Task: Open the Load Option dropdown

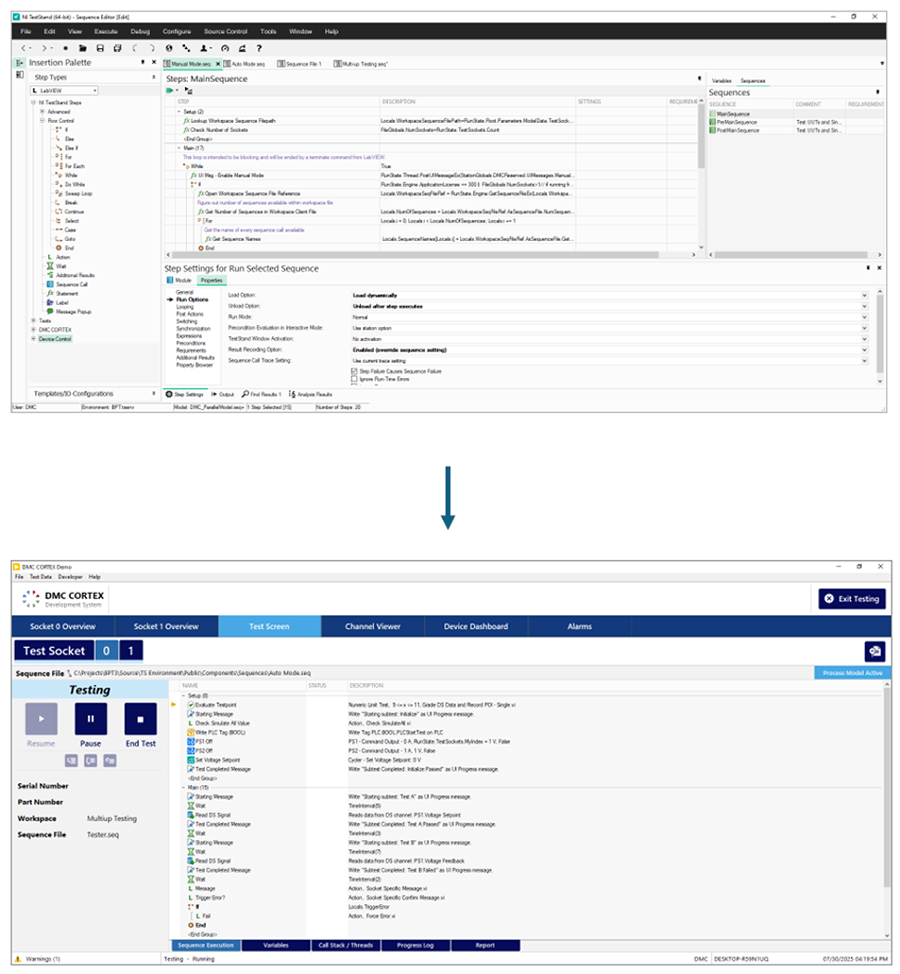Action: point(609,296)
